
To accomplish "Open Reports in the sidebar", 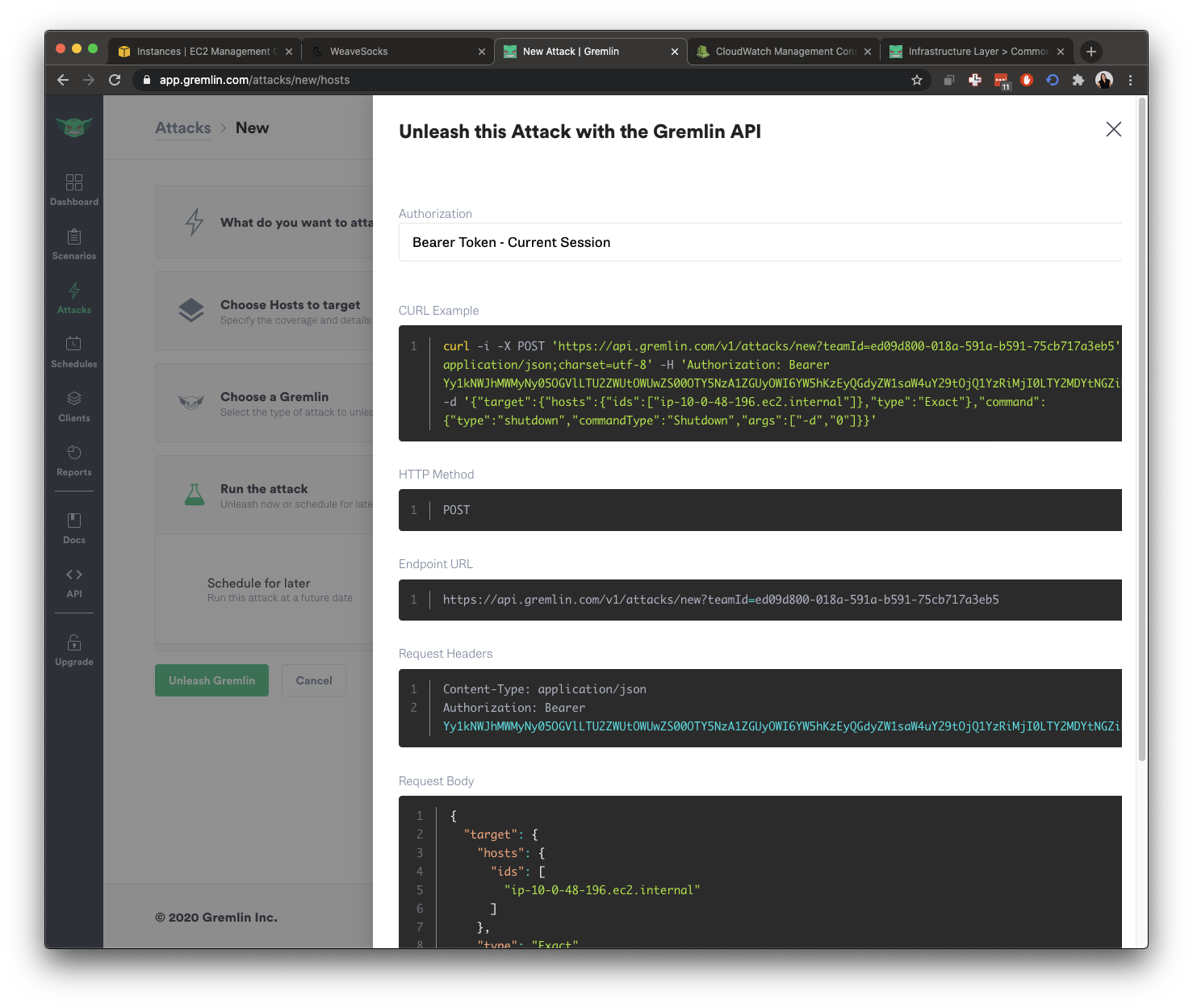I will (x=74, y=461).
